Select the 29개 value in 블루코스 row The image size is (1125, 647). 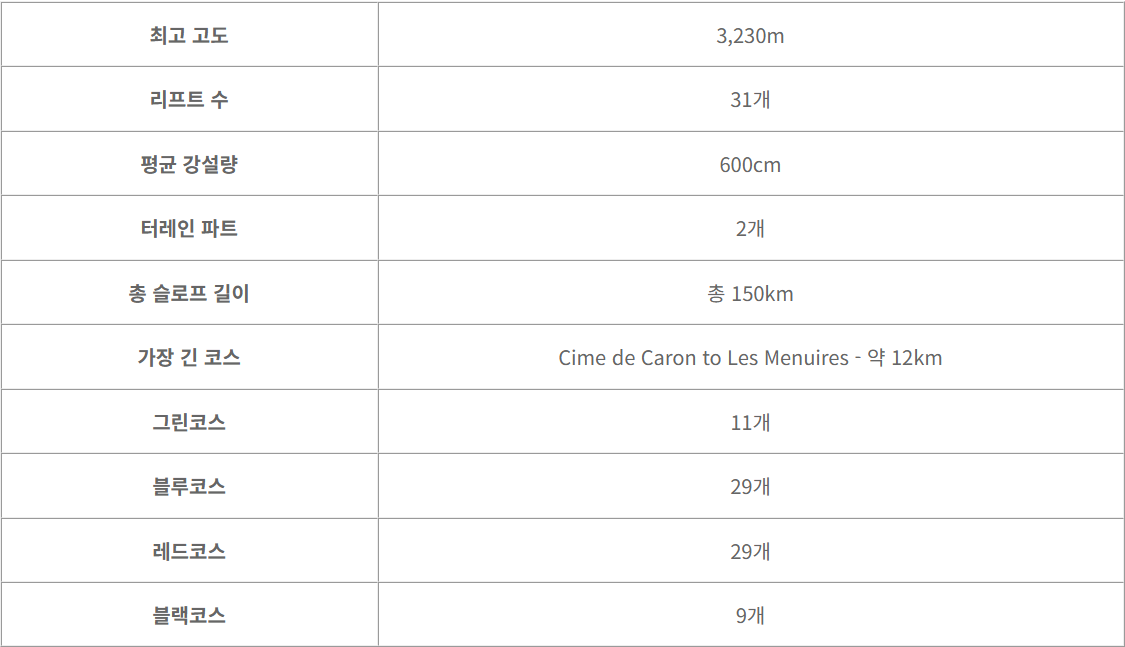(x=750, y=487)
